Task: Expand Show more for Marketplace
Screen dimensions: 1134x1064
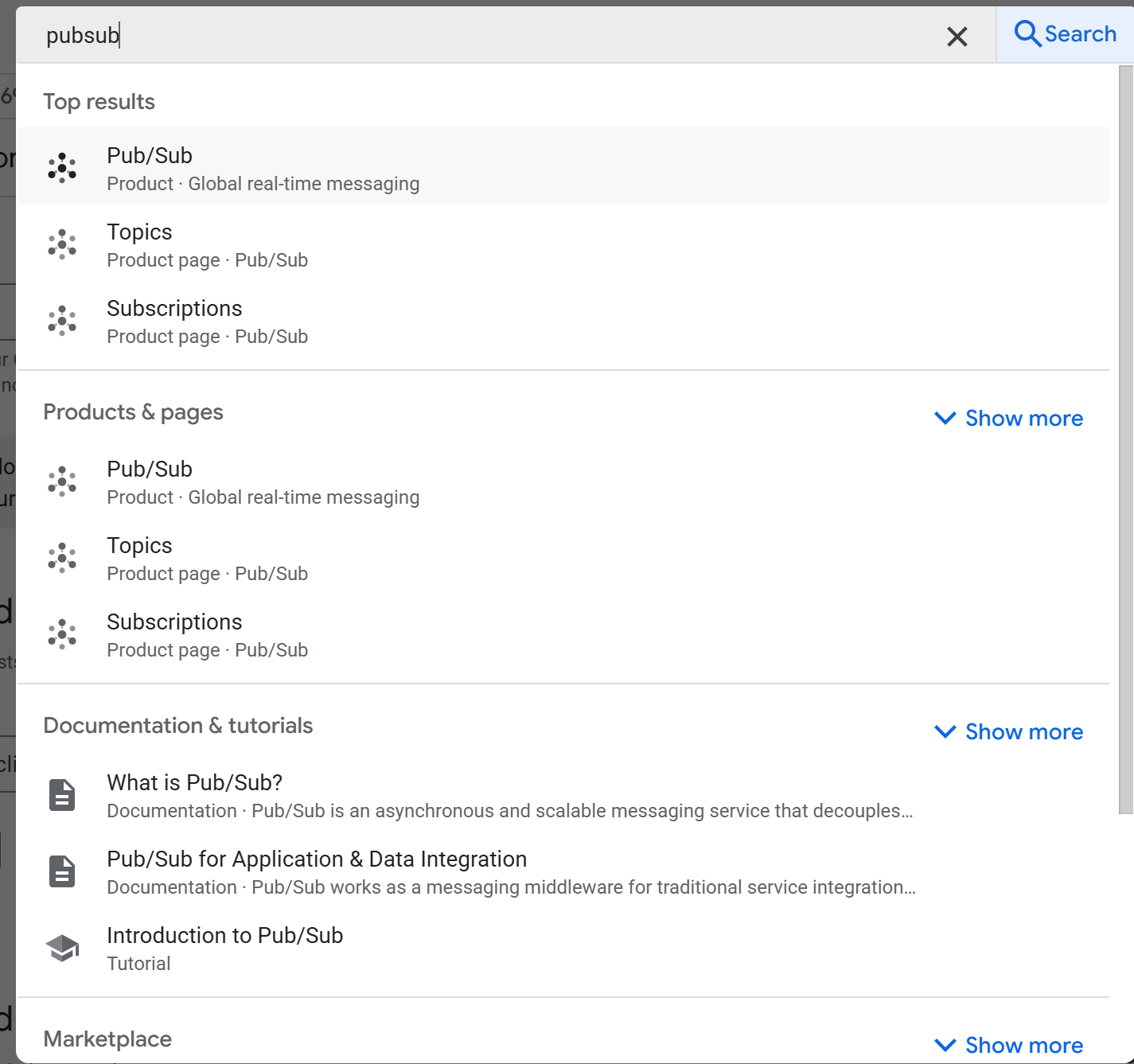Action: click(1008, 1045)
